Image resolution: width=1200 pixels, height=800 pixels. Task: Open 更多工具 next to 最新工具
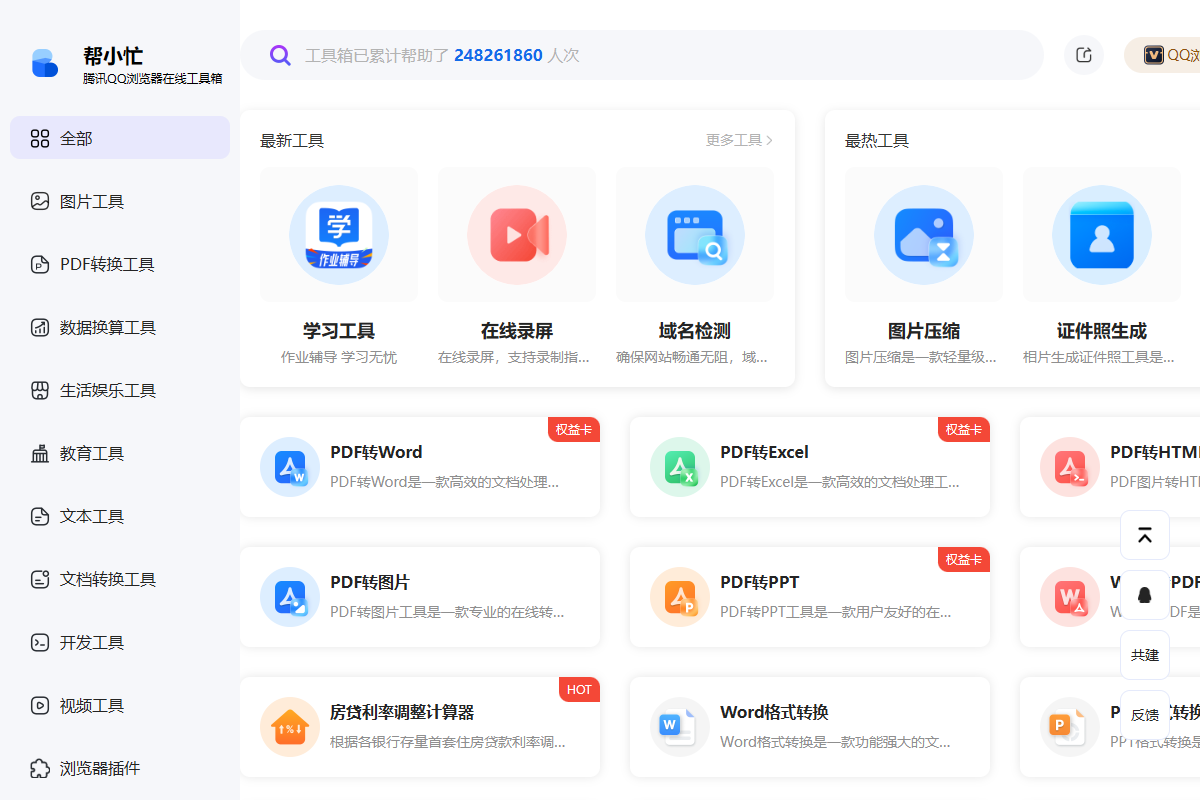(x=738, y=140)
